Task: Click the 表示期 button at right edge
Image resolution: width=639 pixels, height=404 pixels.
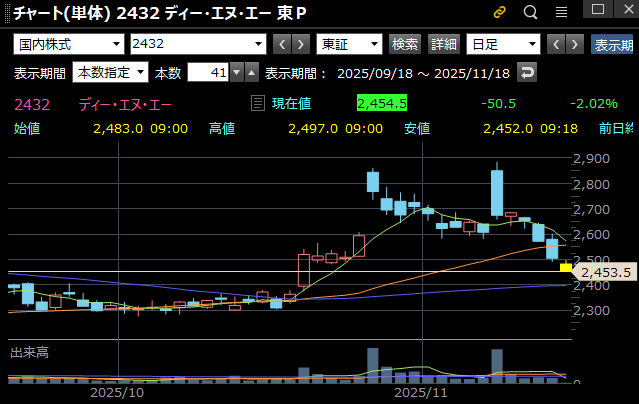Action: [x=613, y=45]
